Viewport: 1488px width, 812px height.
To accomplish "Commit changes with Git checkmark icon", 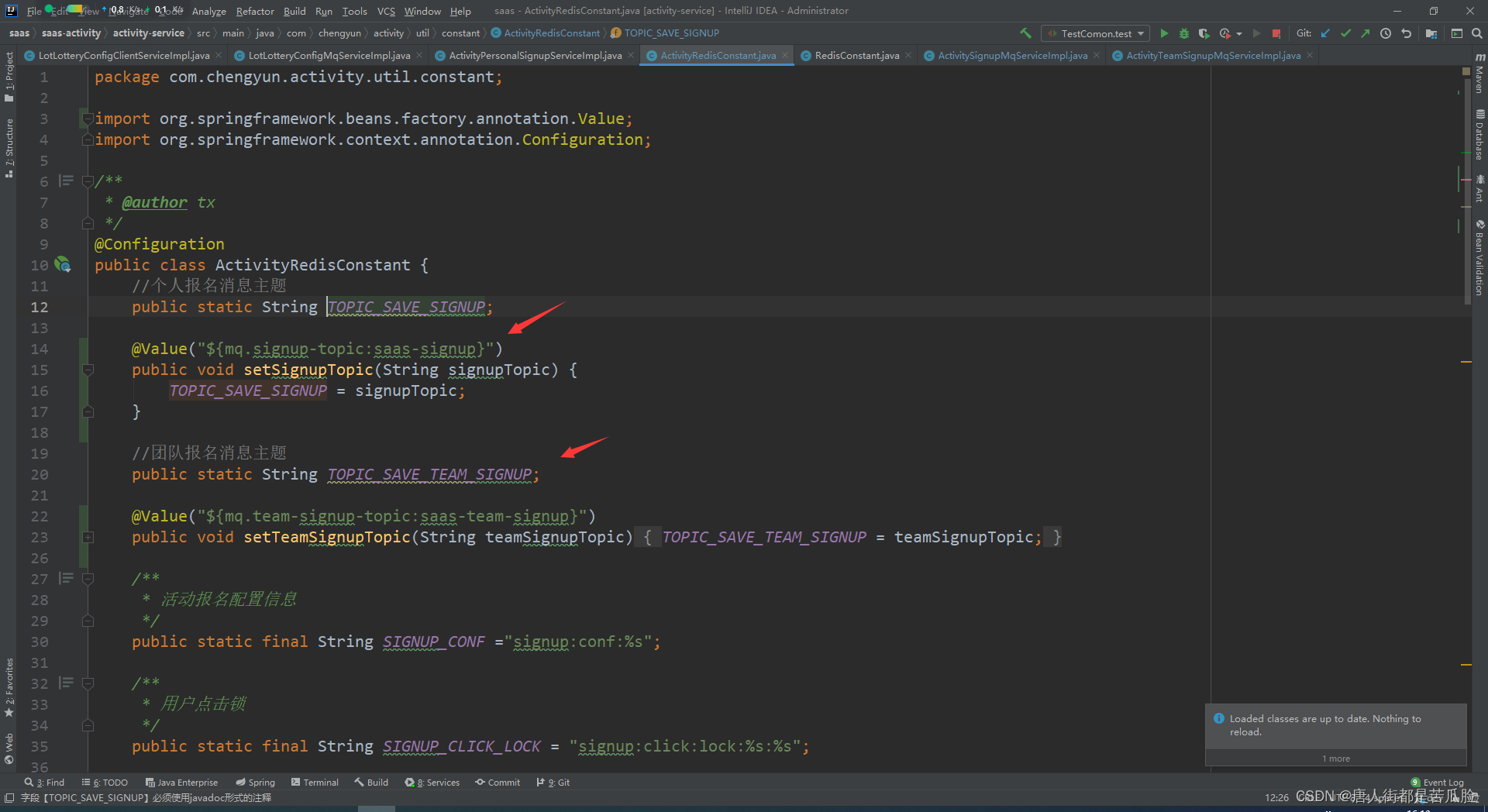I will click(1345, 33).
